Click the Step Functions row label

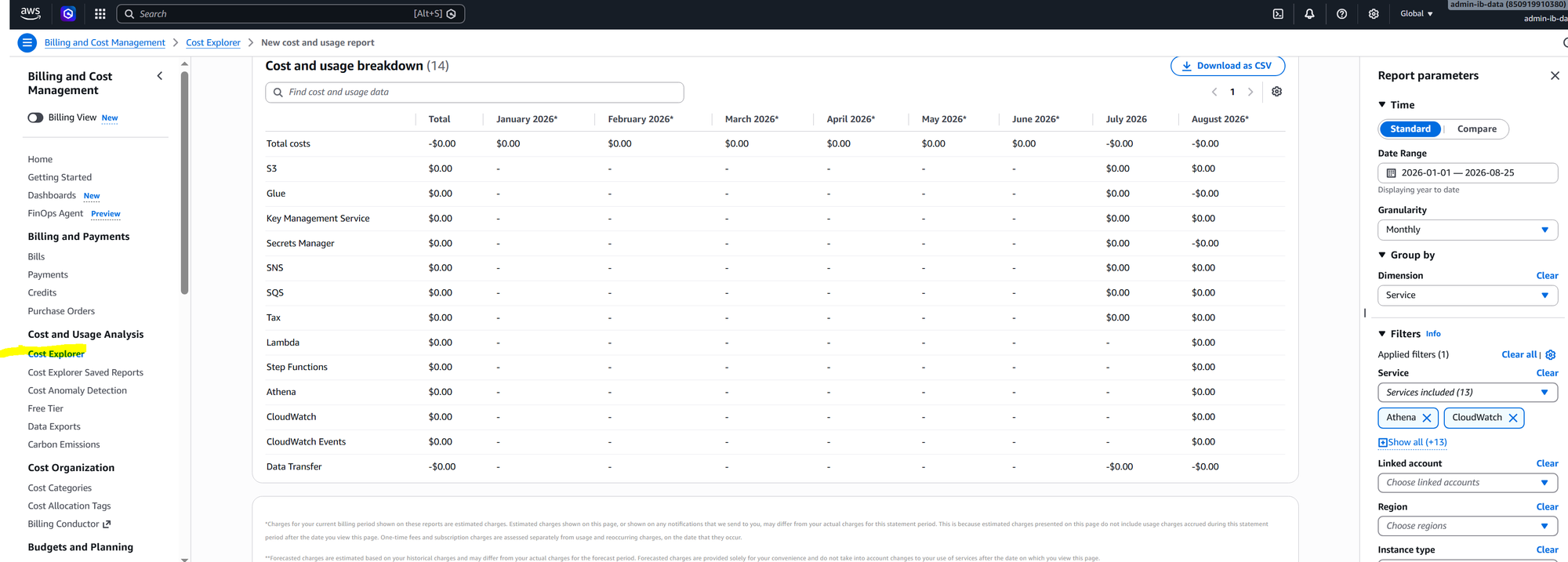[x=296, y=367]
